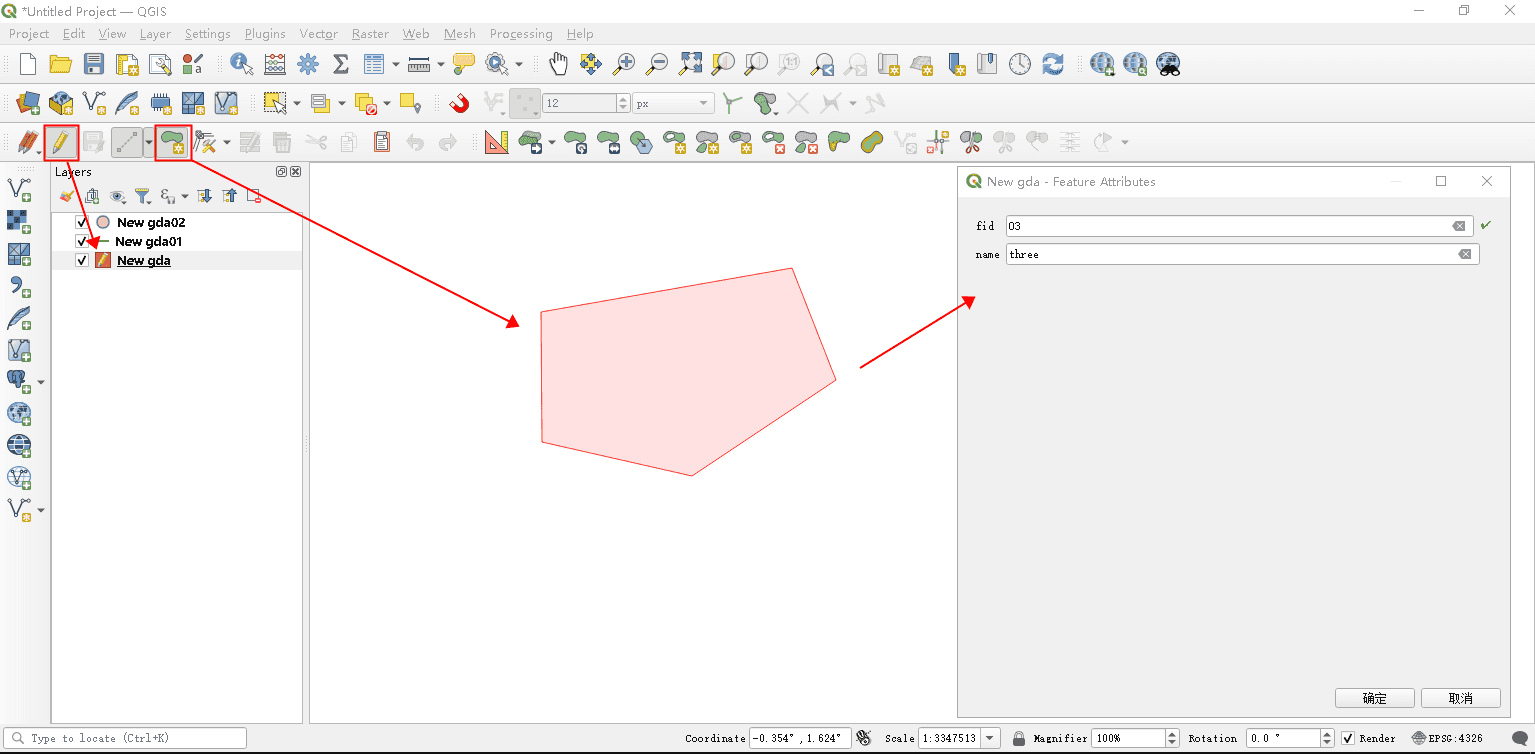Select the Rotate Feature tool
The width and height of the screenshot is (1535, 754).
(x=576, y=142)
